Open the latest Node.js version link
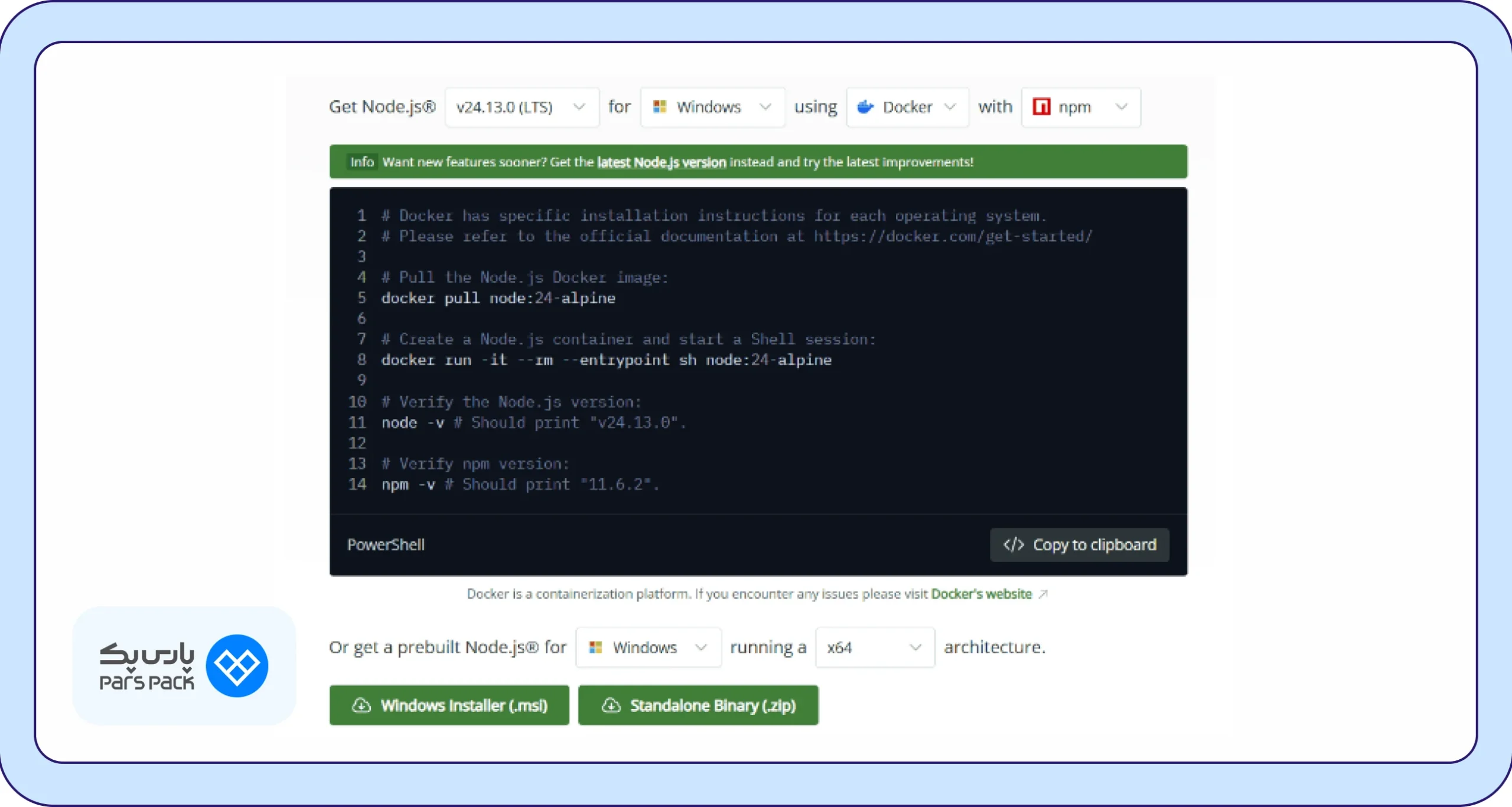The height and width of the screenshot is (807, 1512). [661, 162]
